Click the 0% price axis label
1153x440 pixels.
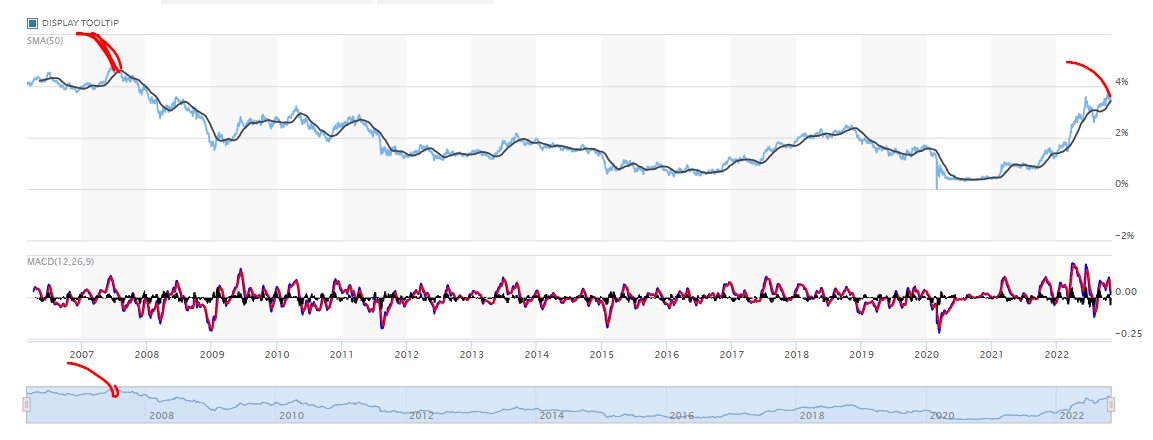pyautogui.click(x=1123, y=185)
